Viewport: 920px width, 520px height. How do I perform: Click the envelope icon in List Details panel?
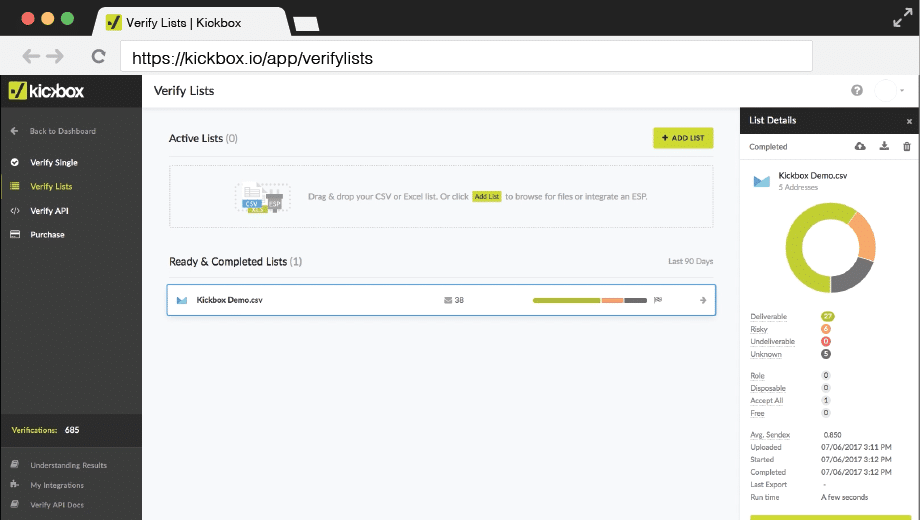[x=762, y=181]
